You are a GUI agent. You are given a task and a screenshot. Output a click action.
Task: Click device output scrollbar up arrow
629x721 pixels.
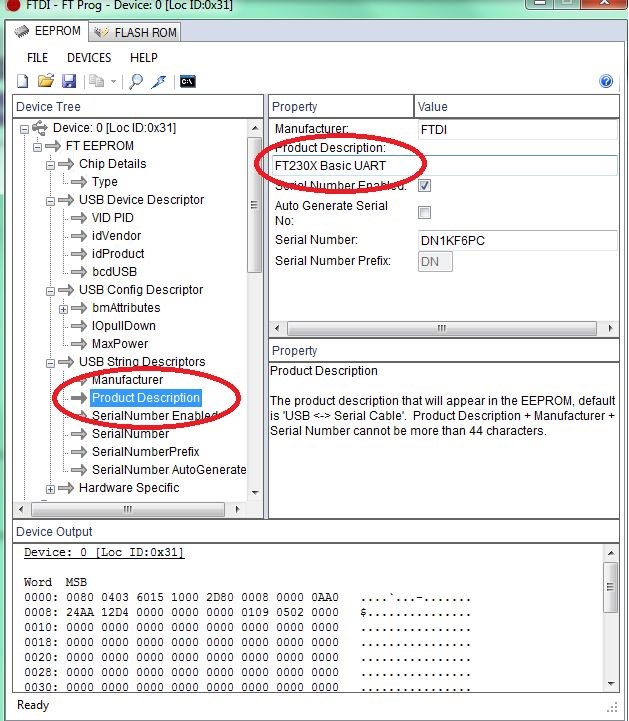(x=611, y=553)
